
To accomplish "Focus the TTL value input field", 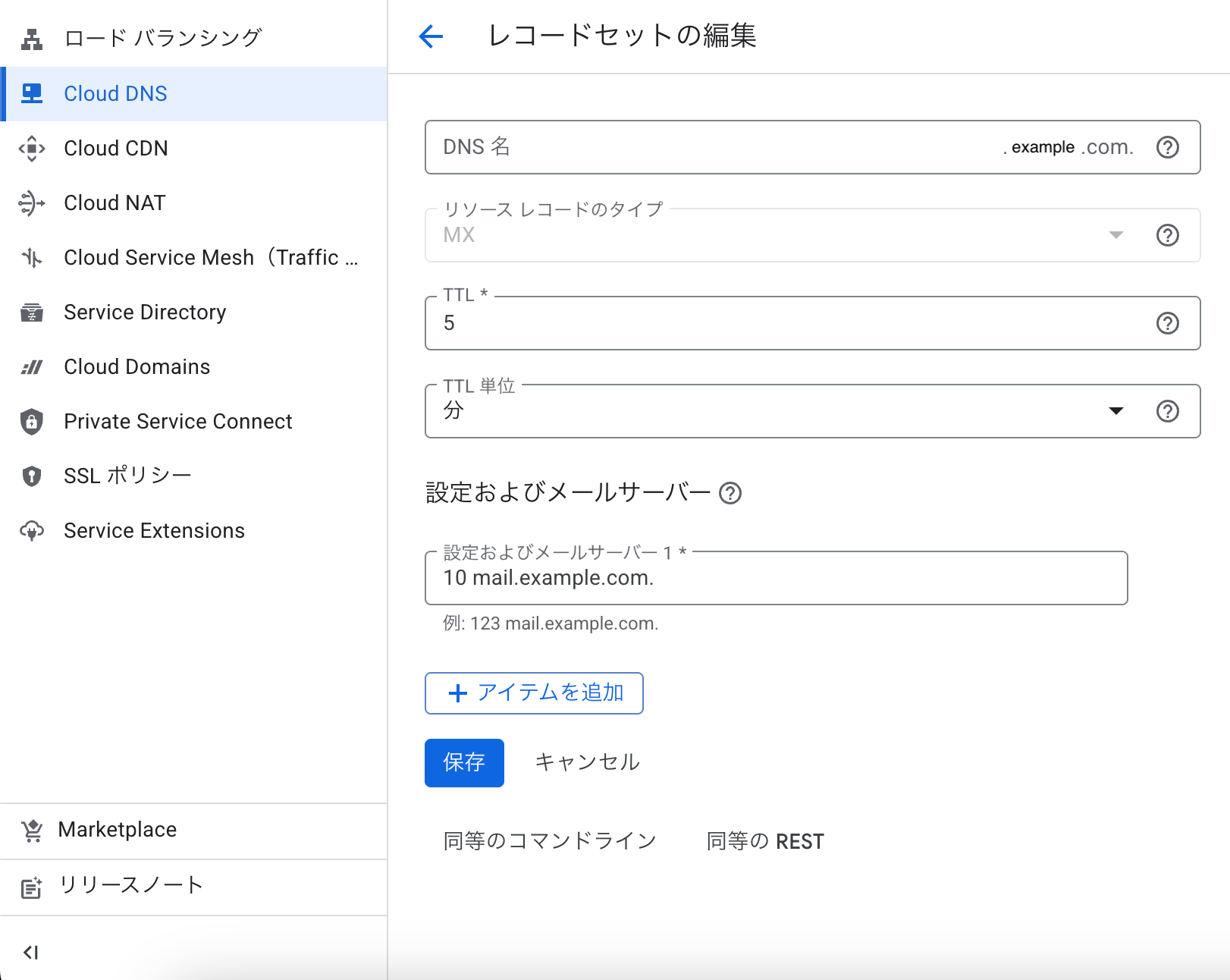I will [x=789, y=324].
